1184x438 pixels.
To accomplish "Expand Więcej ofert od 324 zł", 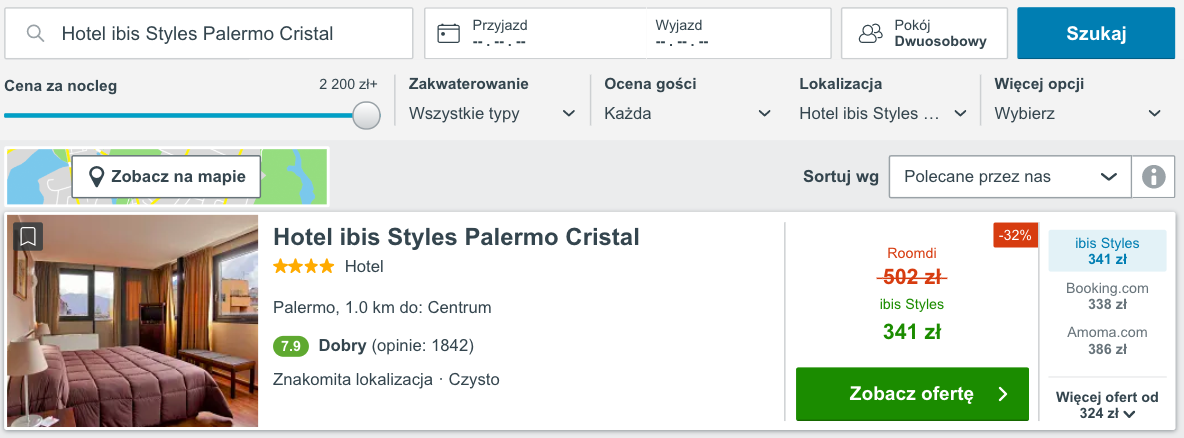I will [1107, 405].
